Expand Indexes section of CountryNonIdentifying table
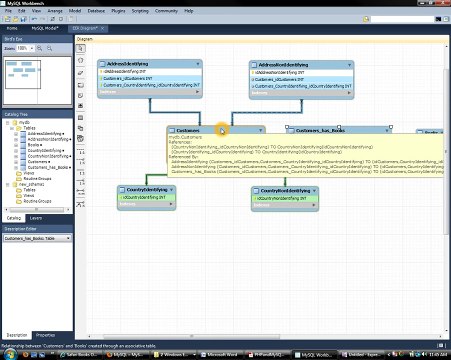The width and height of the screenshot is (451, 360). point(313,205)
